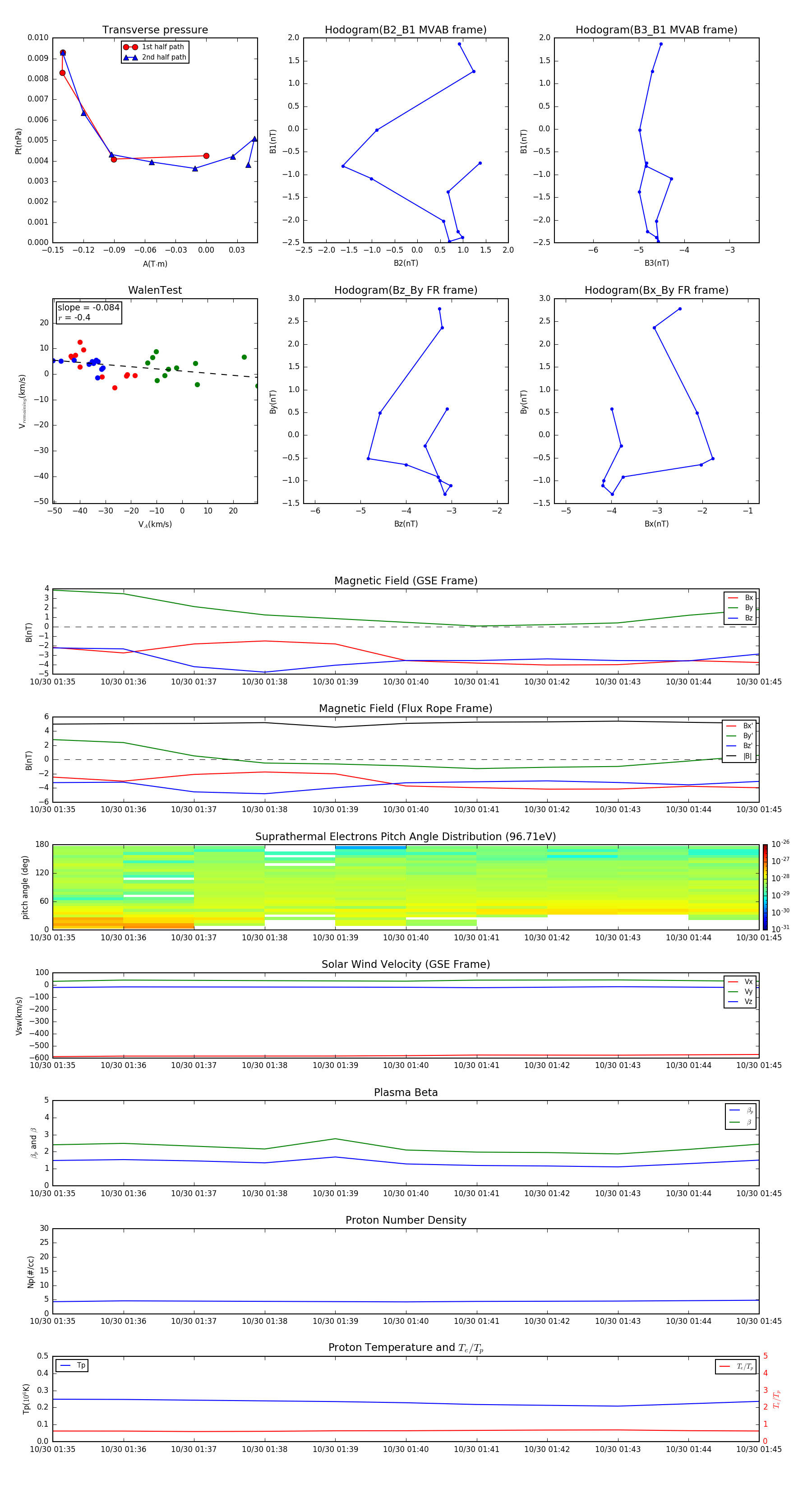The height and width of the screenshot is (1489, 812).
Task: Click the 'Hodogram(B3_B1 MVAB frame)' title
Action: click(x=656, y=30)
